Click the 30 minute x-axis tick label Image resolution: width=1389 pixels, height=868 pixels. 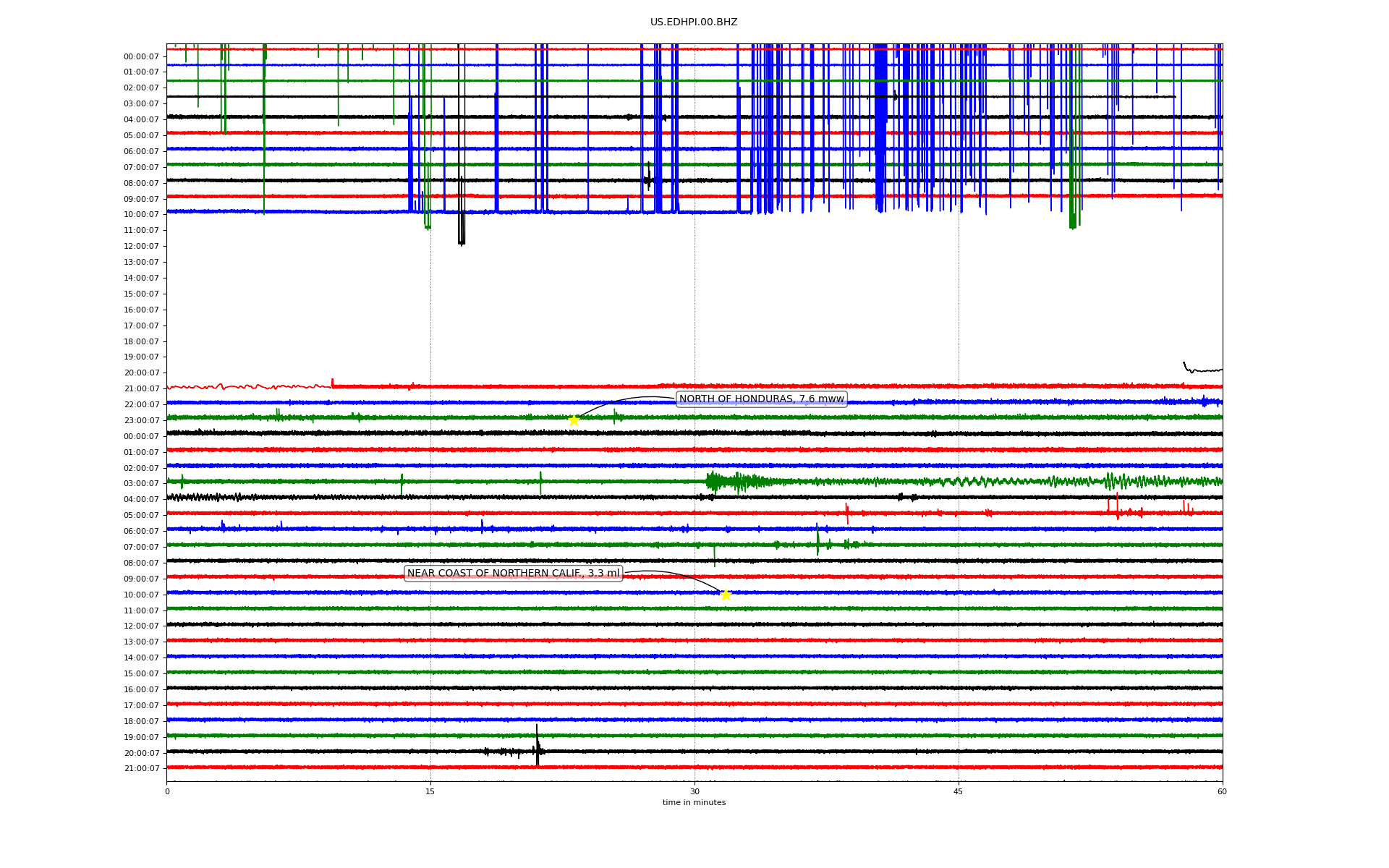694,791
